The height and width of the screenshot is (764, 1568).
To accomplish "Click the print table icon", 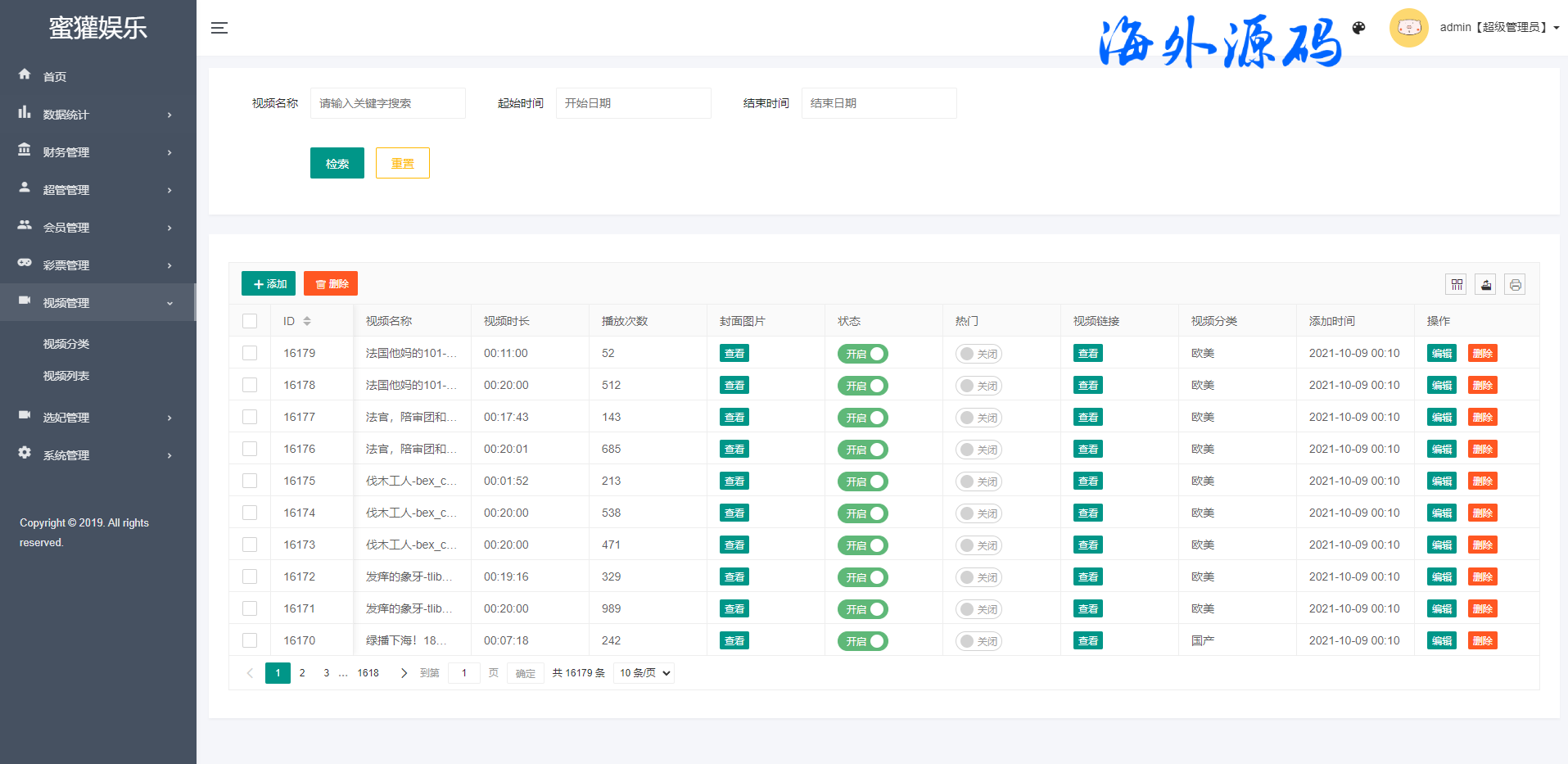I will tap(1515, 284).
